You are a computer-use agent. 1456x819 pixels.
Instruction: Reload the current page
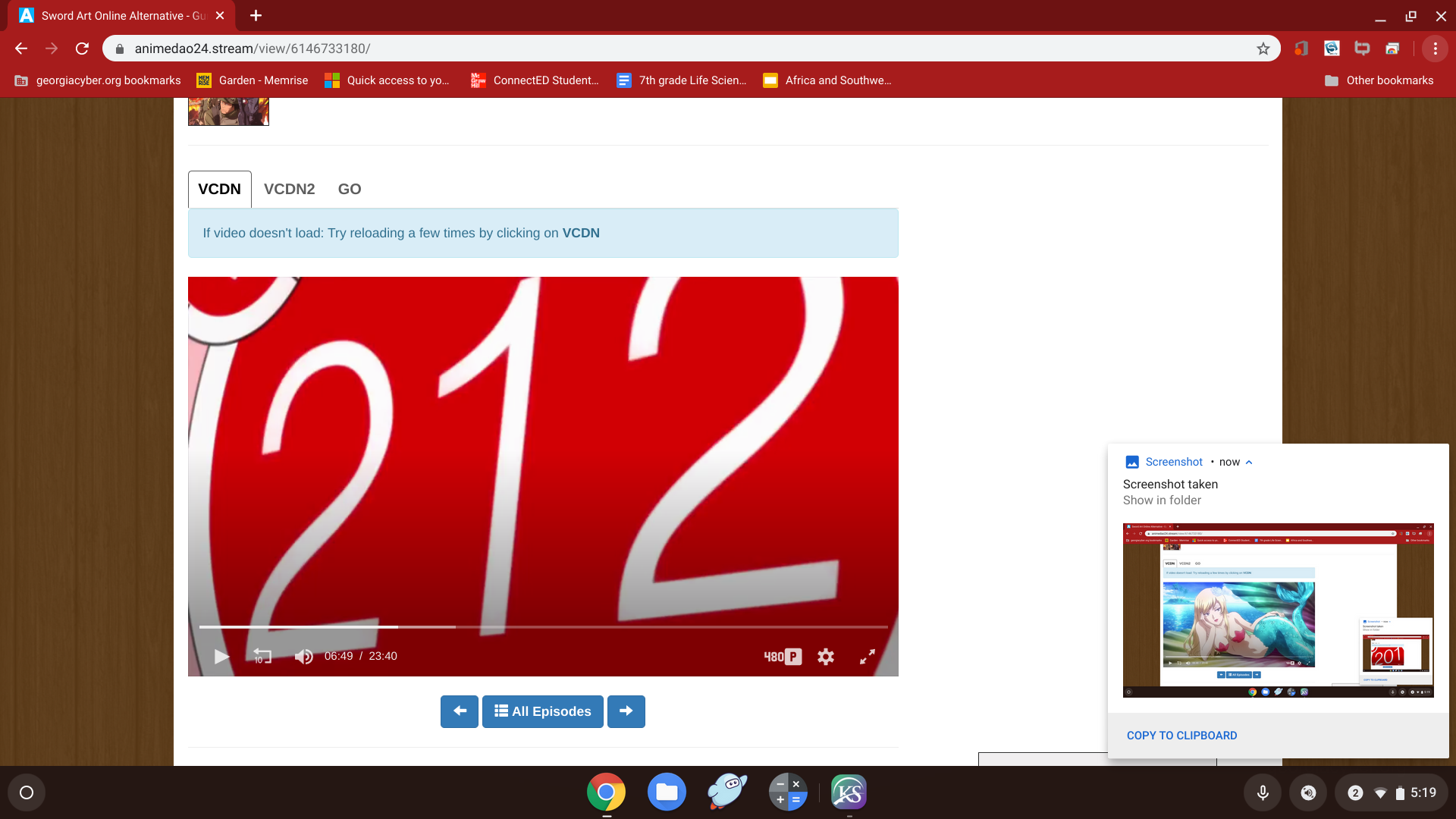coord(82,49)
